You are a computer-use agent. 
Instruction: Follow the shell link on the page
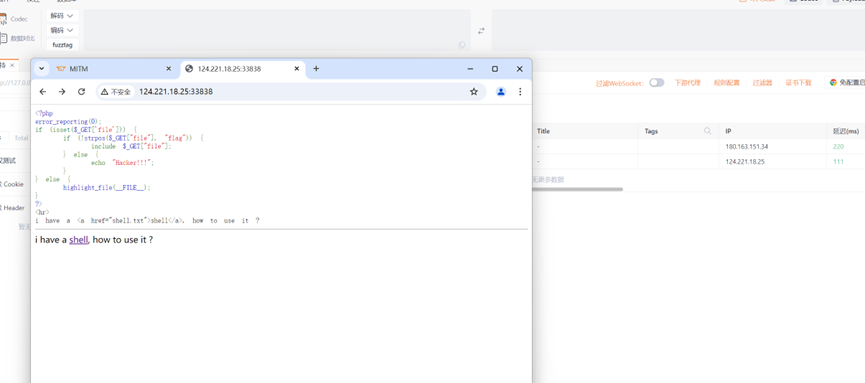pyautogui.click(x=78, y=240)
